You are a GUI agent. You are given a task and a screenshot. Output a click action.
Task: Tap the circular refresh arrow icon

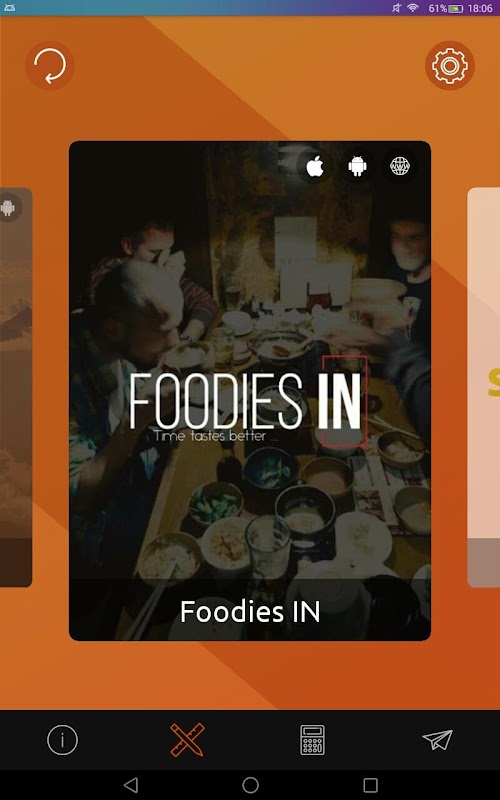point(49,66)
